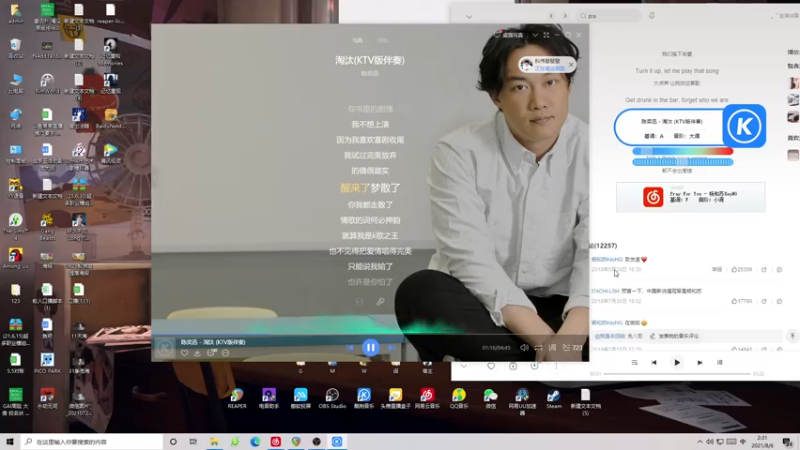Click NetEase comment input box

(x=687, y=336)
